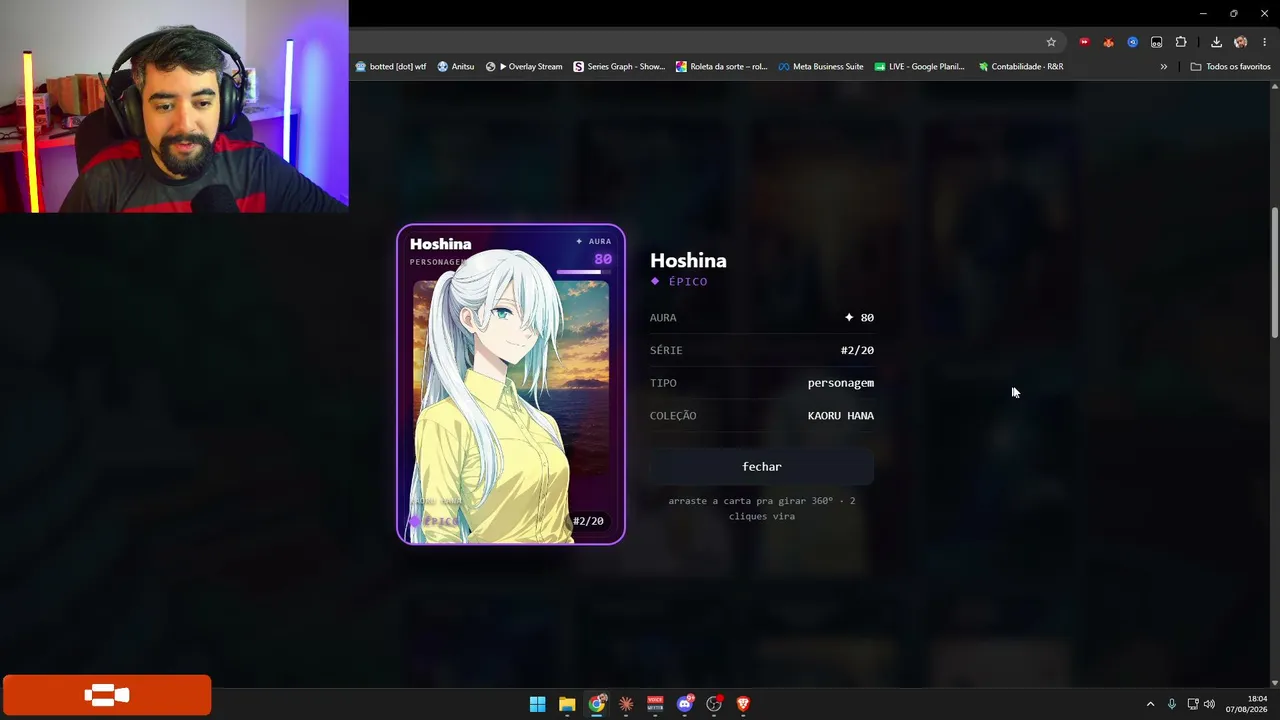The width and height of the screenshot is (1280, 720).
Task: Expand the hidden bookmarks chevron
Action: point(1163,67)
